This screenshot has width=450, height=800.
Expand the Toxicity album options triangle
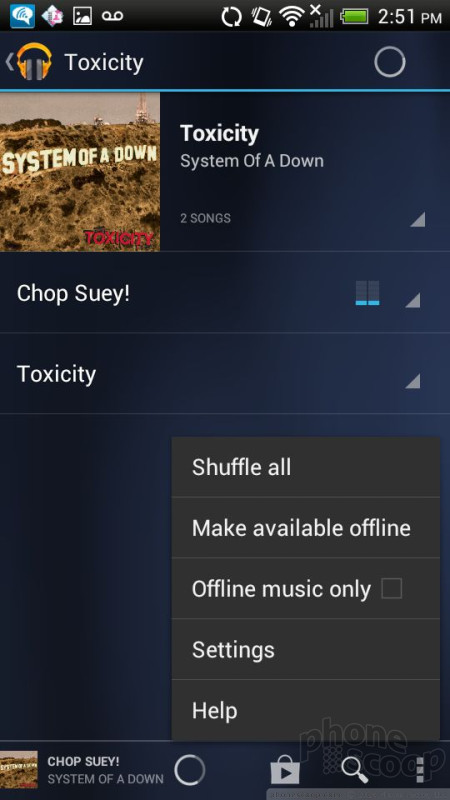[417, 219]
